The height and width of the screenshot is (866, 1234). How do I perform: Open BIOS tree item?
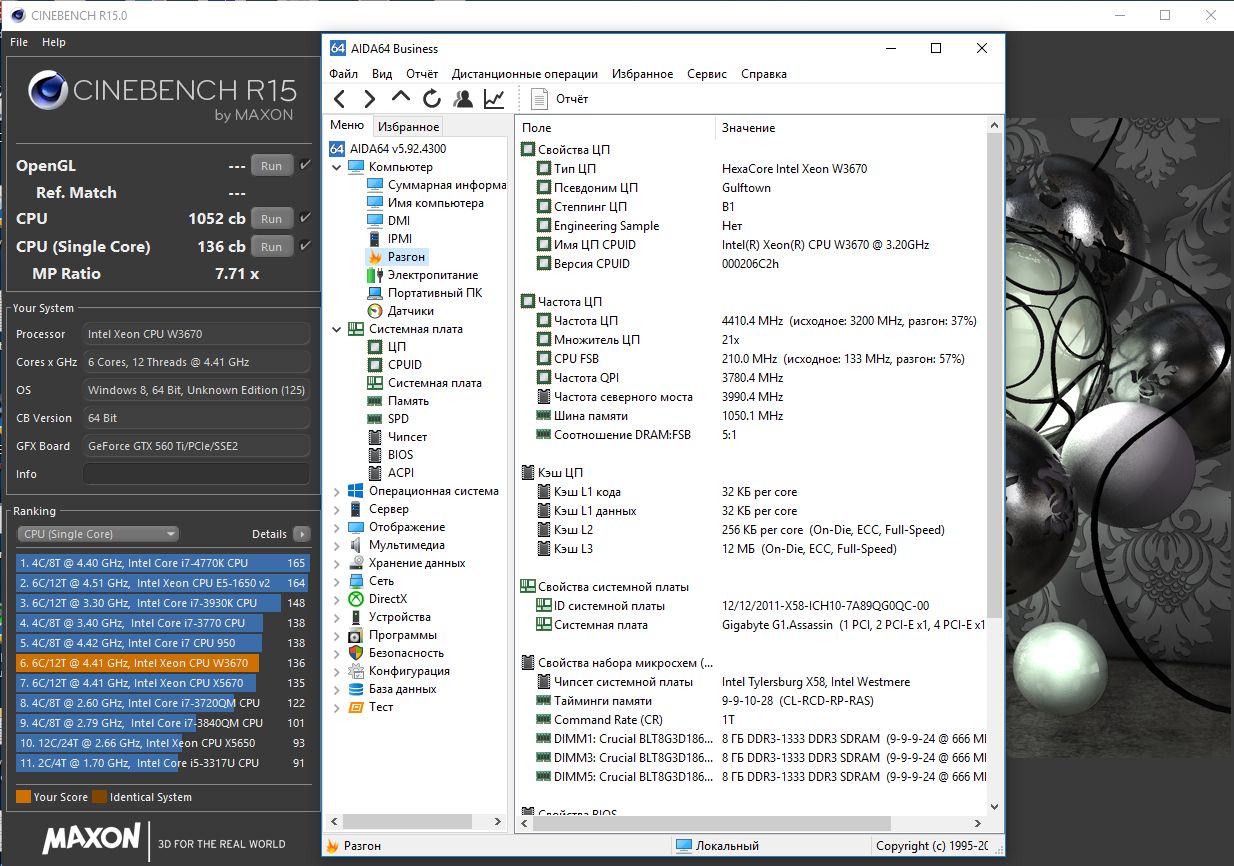tap(390, 455)
